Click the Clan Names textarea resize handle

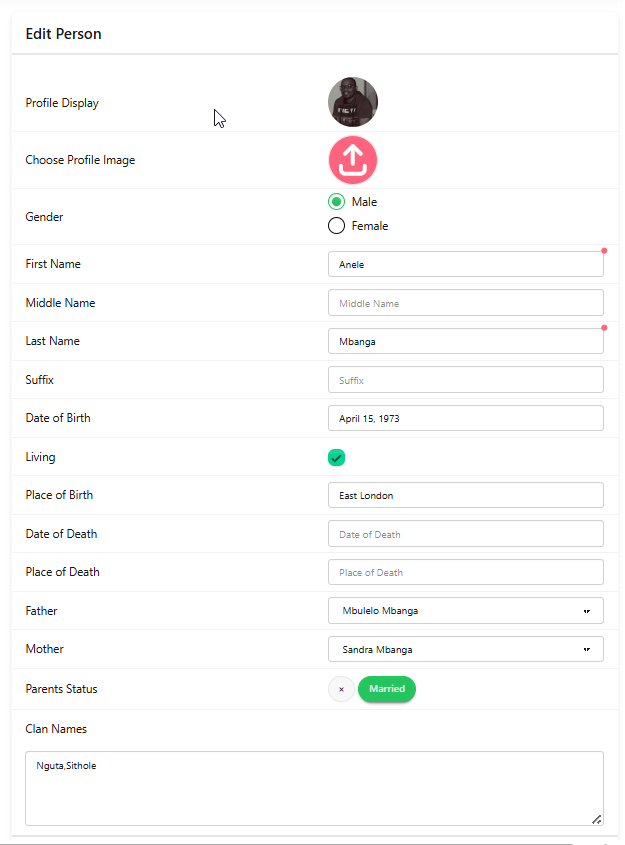click(596, 819)
